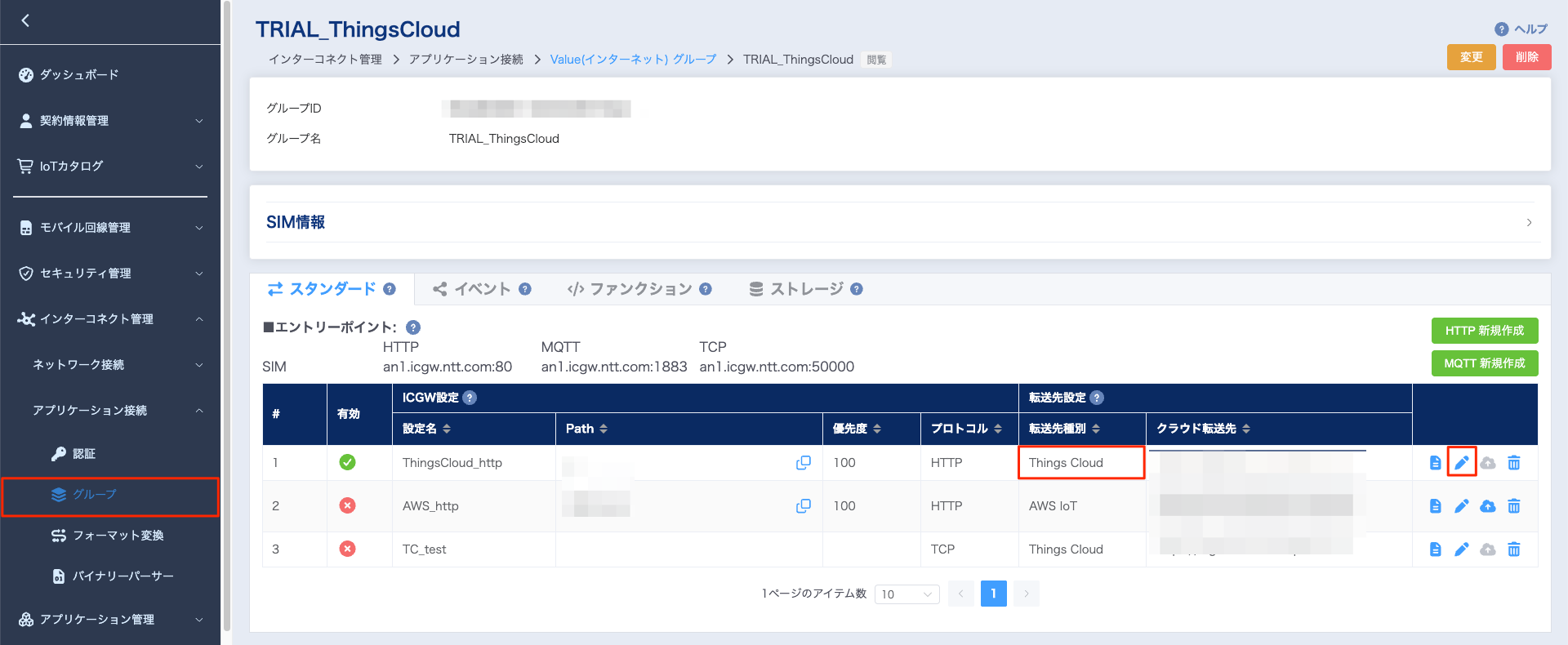This screenshot has height=645, width=1568.
Task: Open the items-per-page dropdown showing 10
Action: 906,594
